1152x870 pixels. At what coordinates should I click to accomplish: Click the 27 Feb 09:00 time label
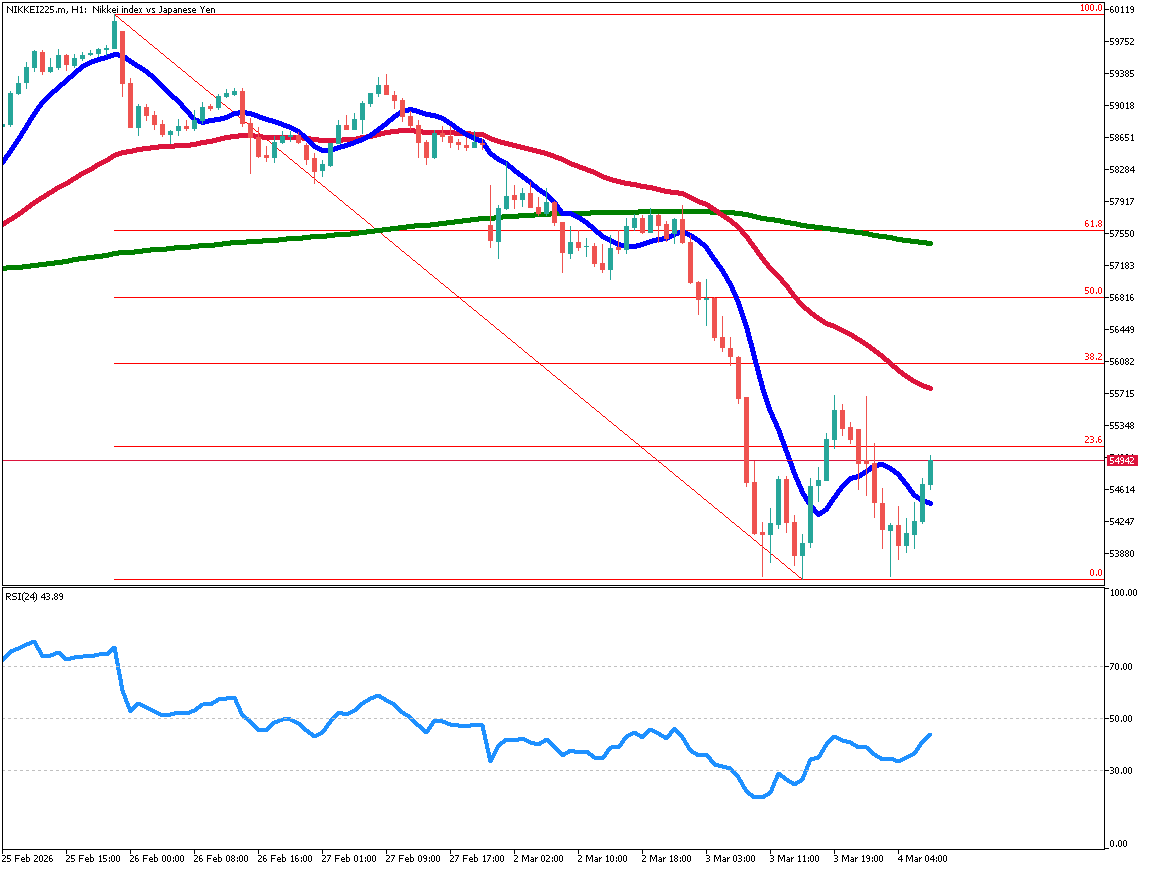click(x=413, y=858)
